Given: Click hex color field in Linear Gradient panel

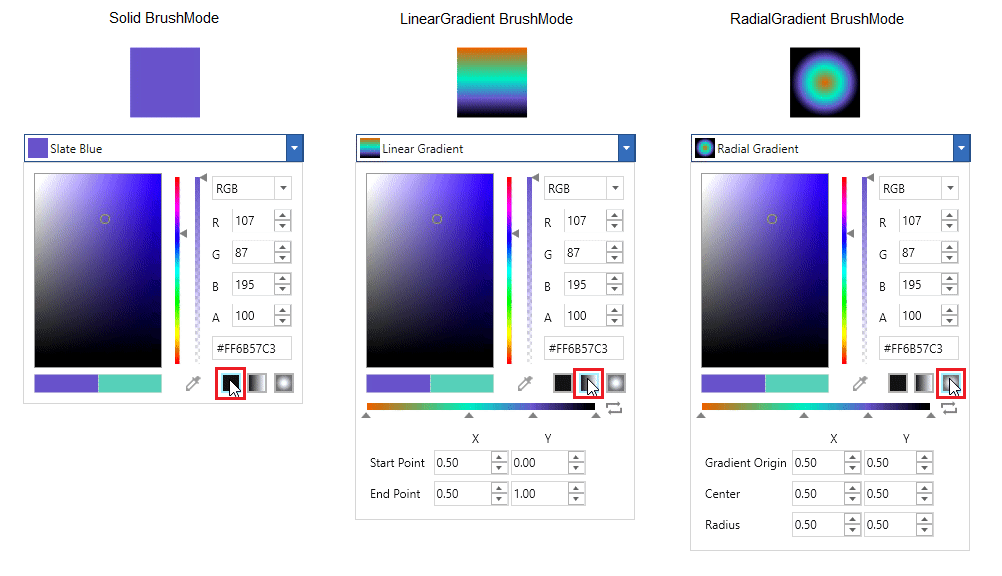Looking at the screenshot, I should coord(583,348).
